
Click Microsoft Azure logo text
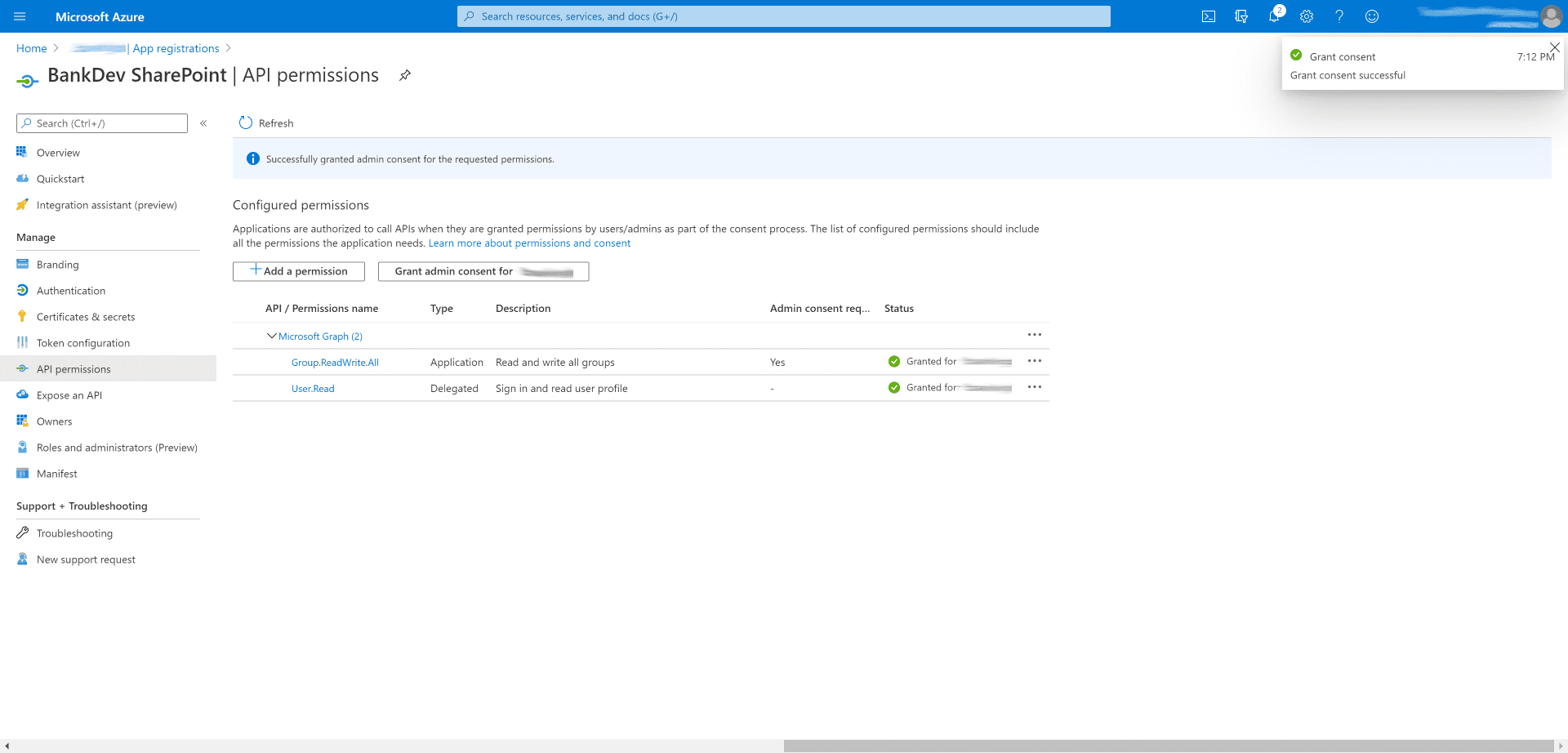[x=100, y=16]
